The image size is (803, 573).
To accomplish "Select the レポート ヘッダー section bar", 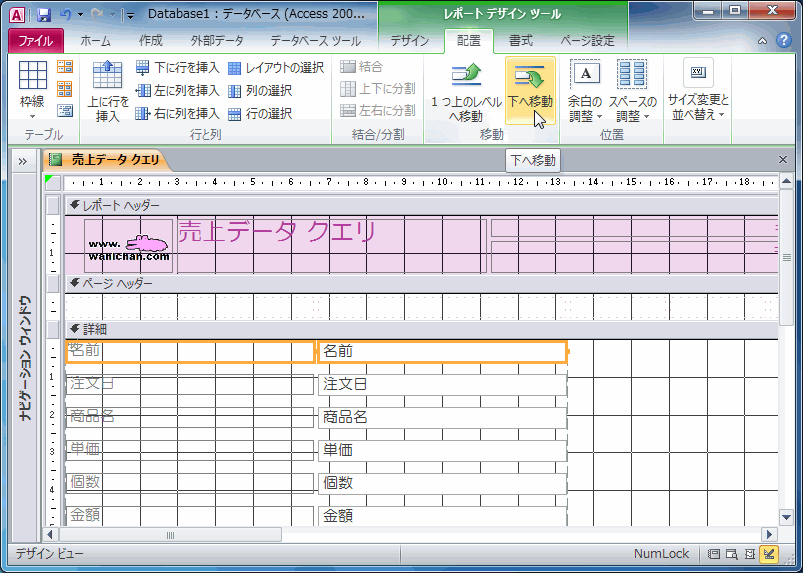I will 421,206.
